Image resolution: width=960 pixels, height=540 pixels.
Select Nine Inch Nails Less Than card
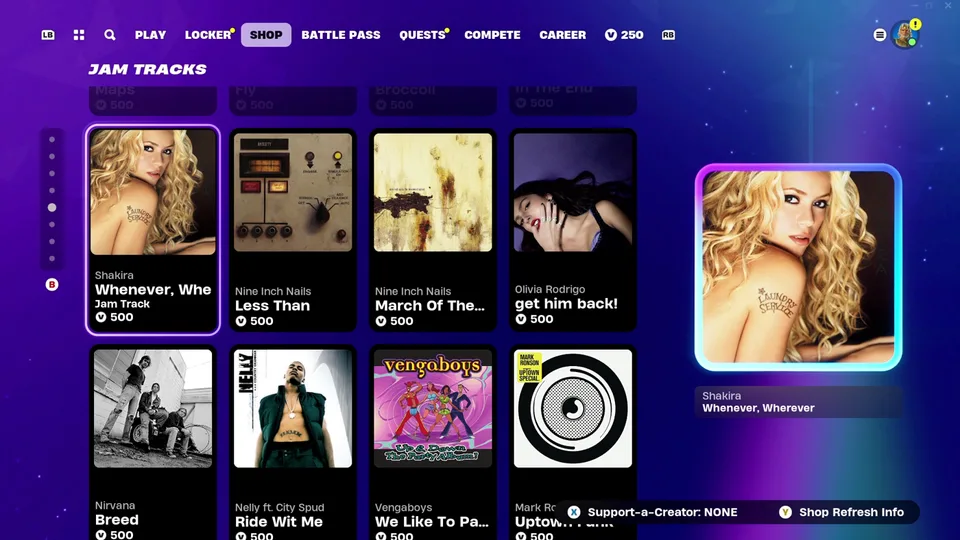pyautogui.click(x=293, y=230)
